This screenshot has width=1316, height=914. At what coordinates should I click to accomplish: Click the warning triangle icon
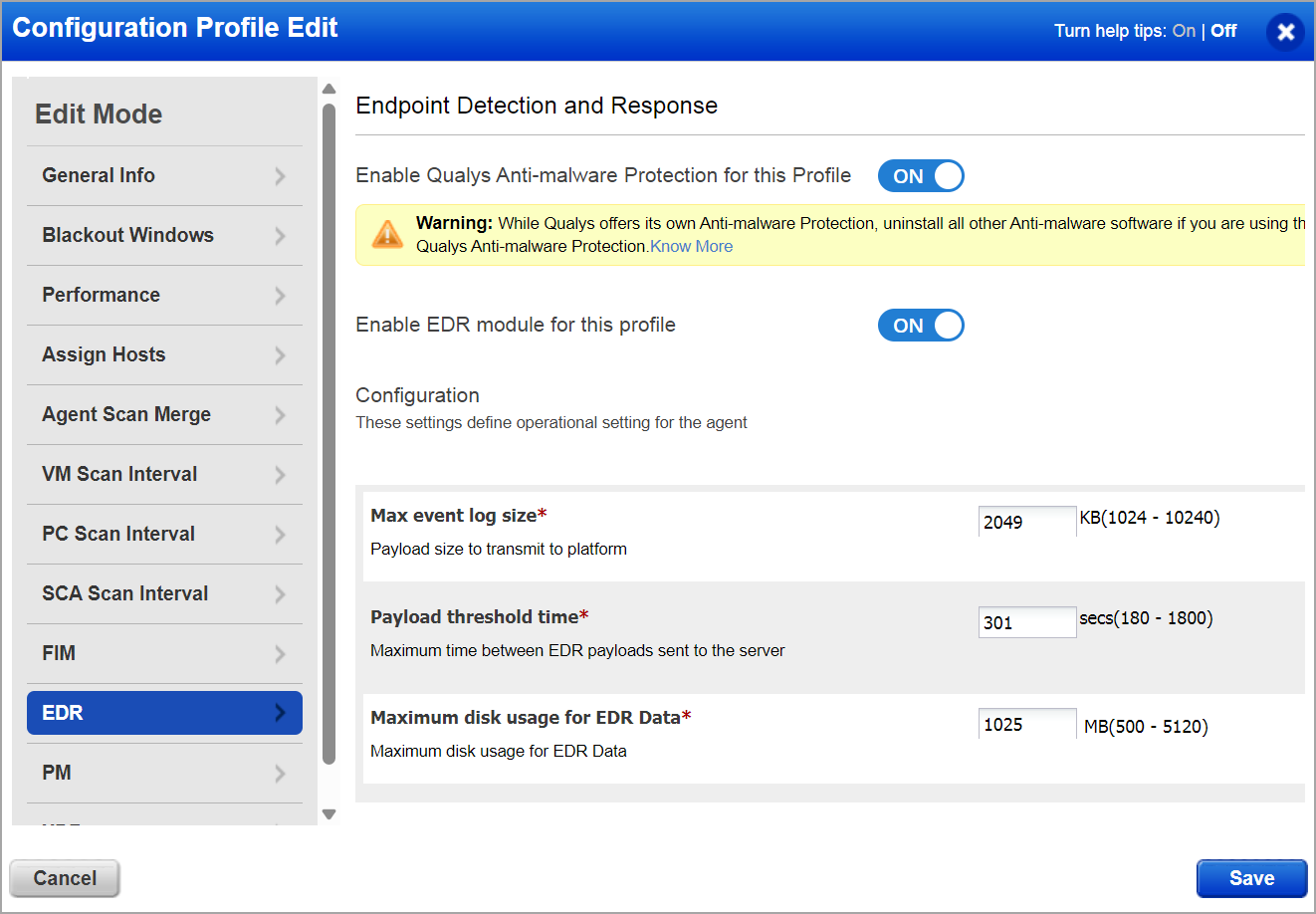387,235
